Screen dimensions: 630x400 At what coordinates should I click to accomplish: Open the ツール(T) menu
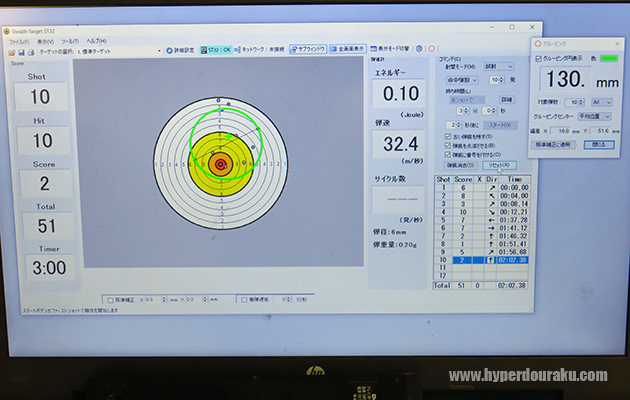pyautogui.click(x=70, y=41)
